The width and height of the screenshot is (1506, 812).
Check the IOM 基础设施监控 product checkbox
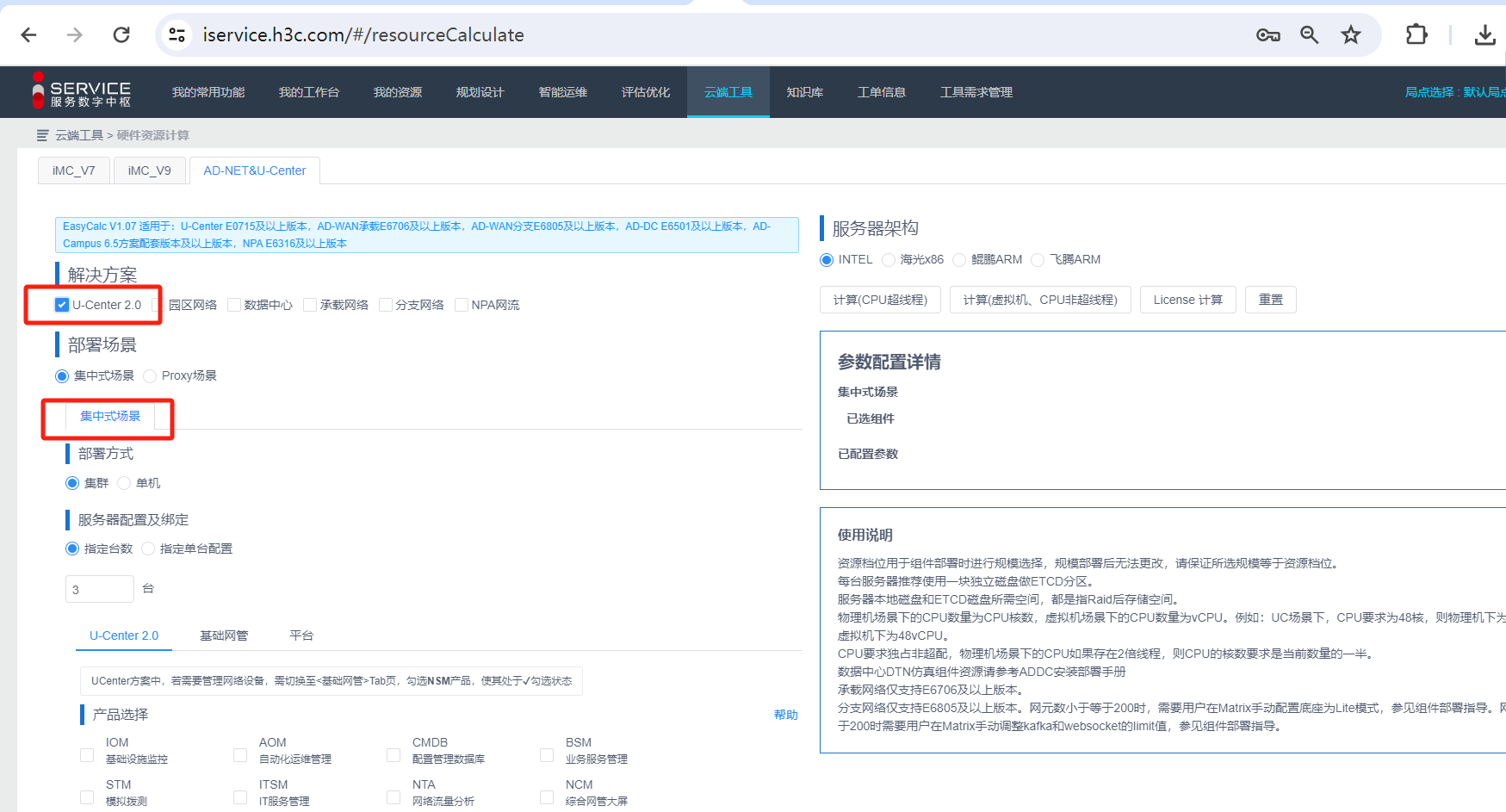point(87,755)
